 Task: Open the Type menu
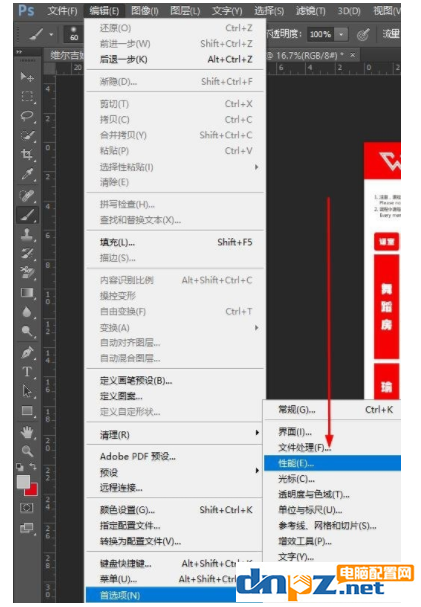tap(227, 11)
